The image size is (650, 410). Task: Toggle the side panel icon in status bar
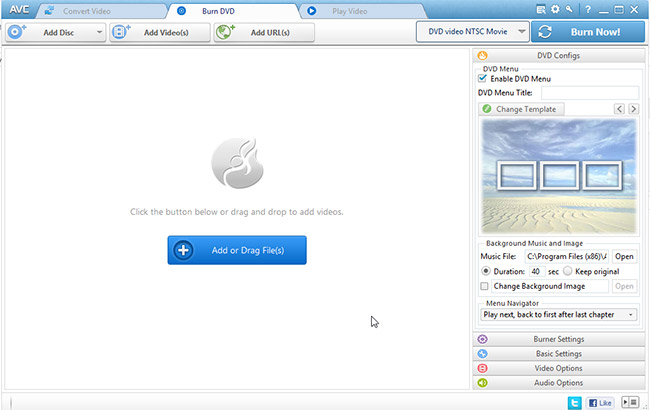pyautogui.click(x=630, y=401)
